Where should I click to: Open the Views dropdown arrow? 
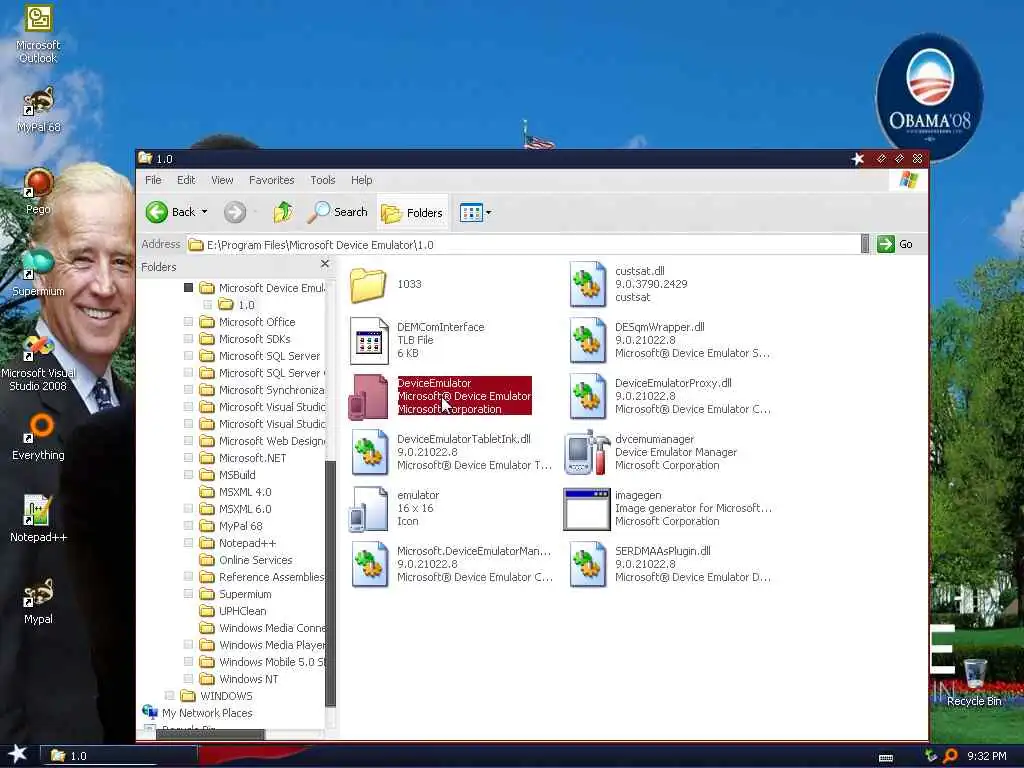point(488,212)
